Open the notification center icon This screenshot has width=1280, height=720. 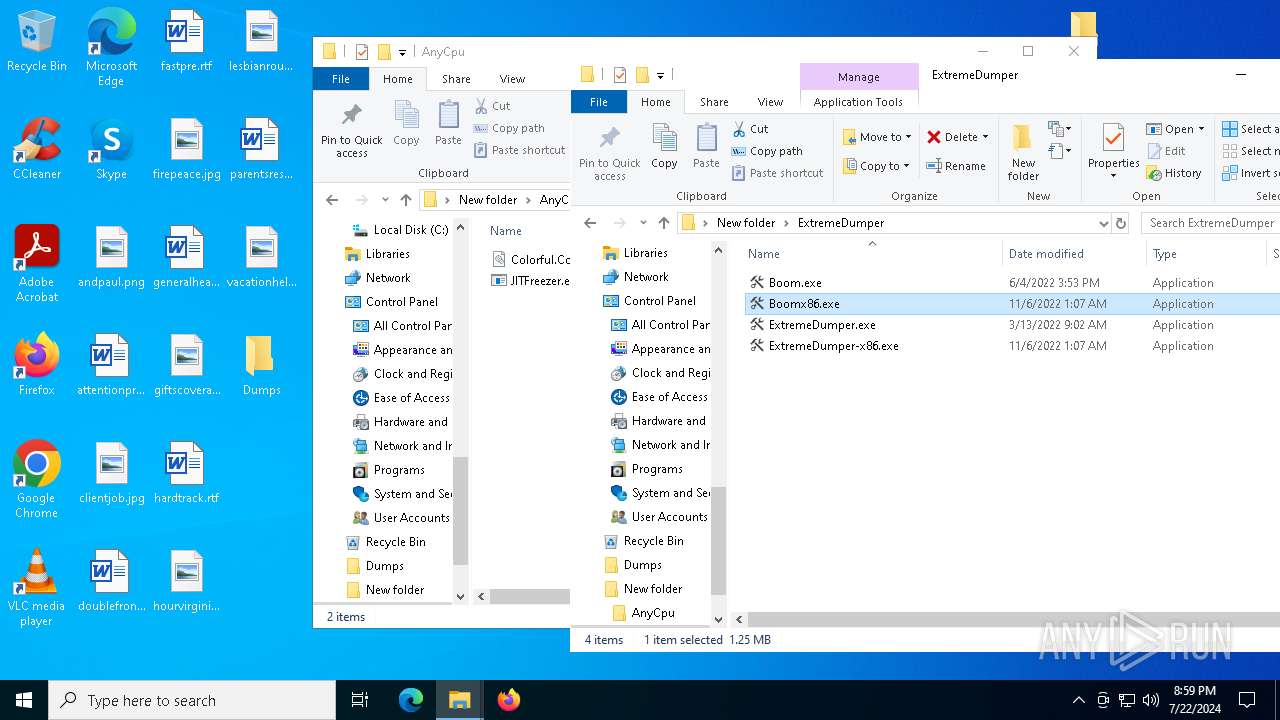(x=1247, y=700)
